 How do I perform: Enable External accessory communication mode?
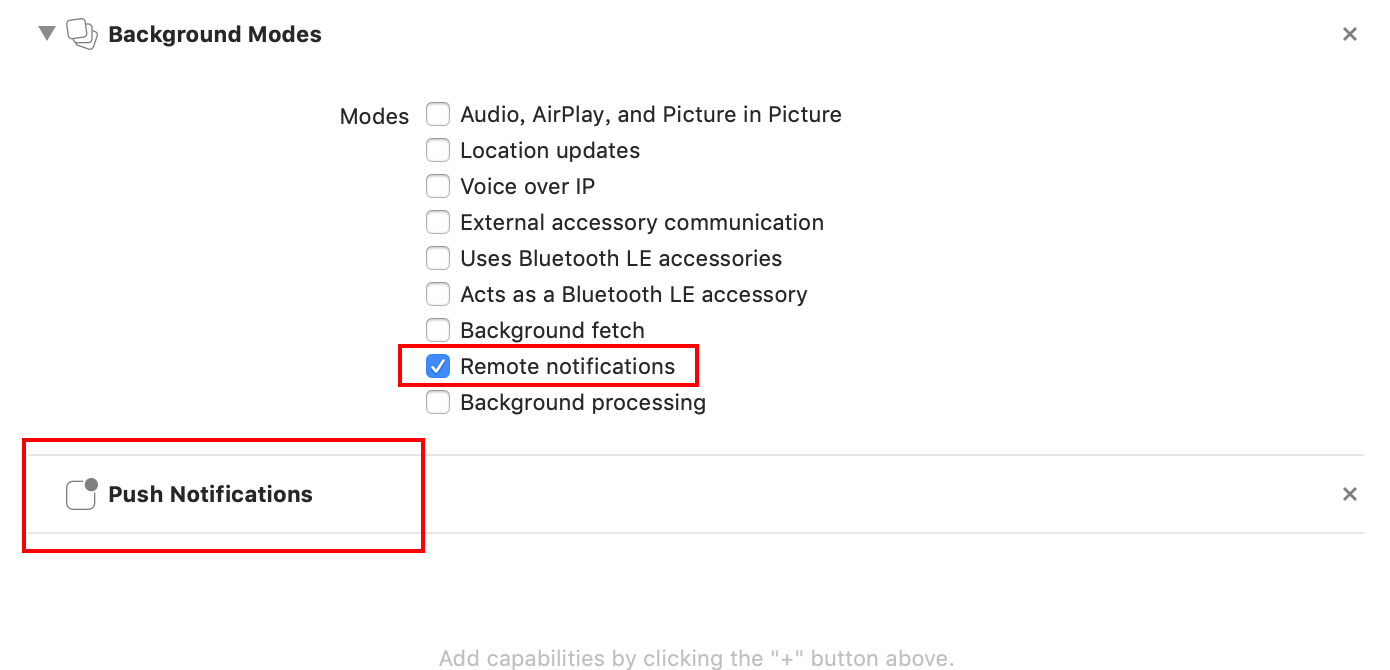(x=438, y=222)
